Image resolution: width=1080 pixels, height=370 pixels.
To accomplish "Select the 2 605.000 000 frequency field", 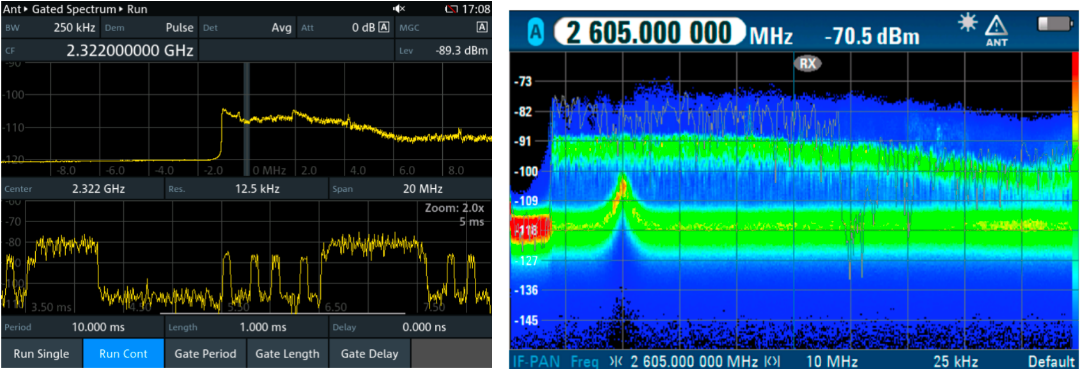I will (649, 32).
